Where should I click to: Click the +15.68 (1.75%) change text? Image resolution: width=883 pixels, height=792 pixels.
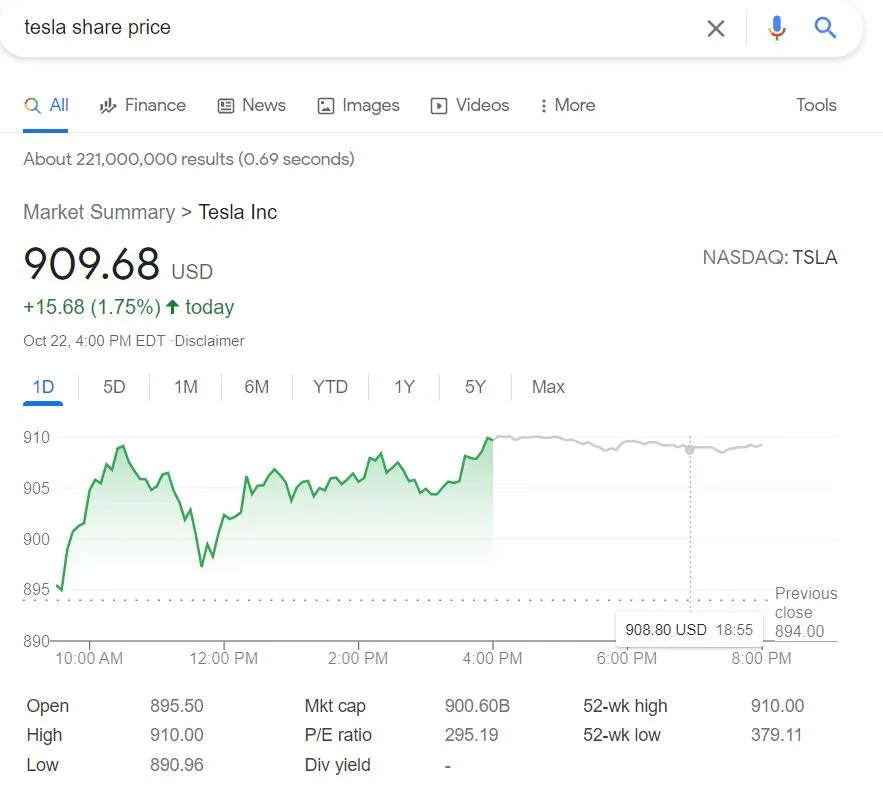92,307
